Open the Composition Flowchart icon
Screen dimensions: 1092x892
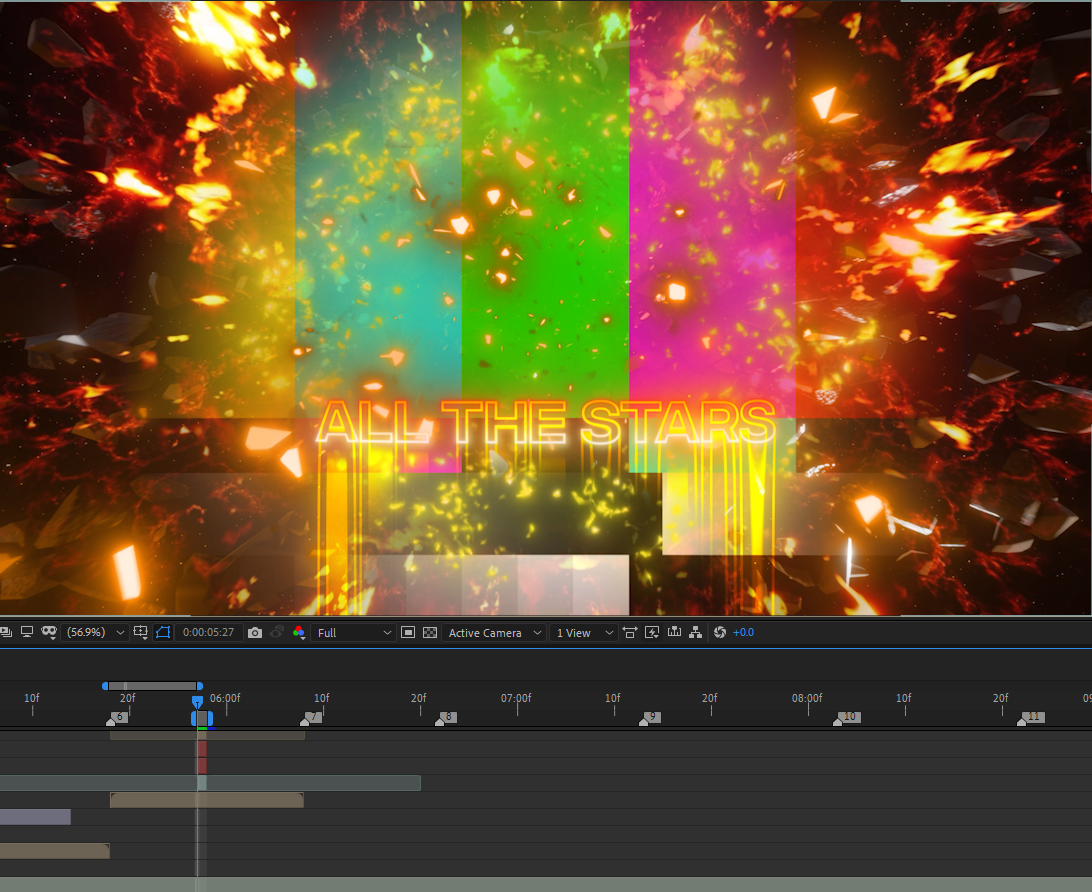point(696,632)
